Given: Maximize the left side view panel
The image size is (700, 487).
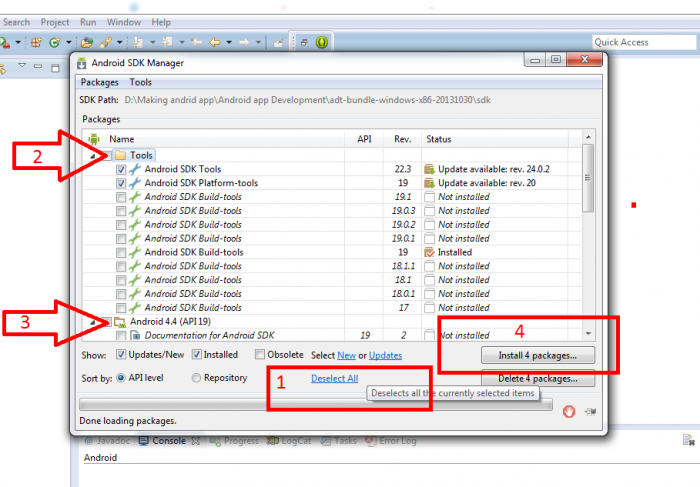Looking at the screenshot, I should click(x=55, y=68).
